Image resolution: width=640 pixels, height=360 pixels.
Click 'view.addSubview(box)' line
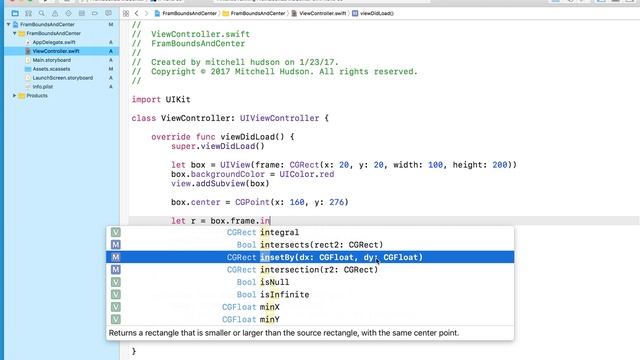click(x=220, y=184)
